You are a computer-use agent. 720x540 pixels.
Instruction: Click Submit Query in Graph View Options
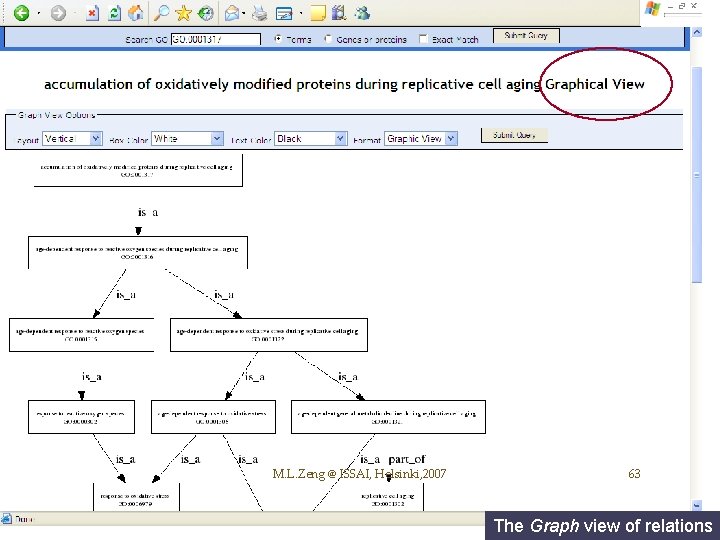pyautogui.click(x=514, y=135)
